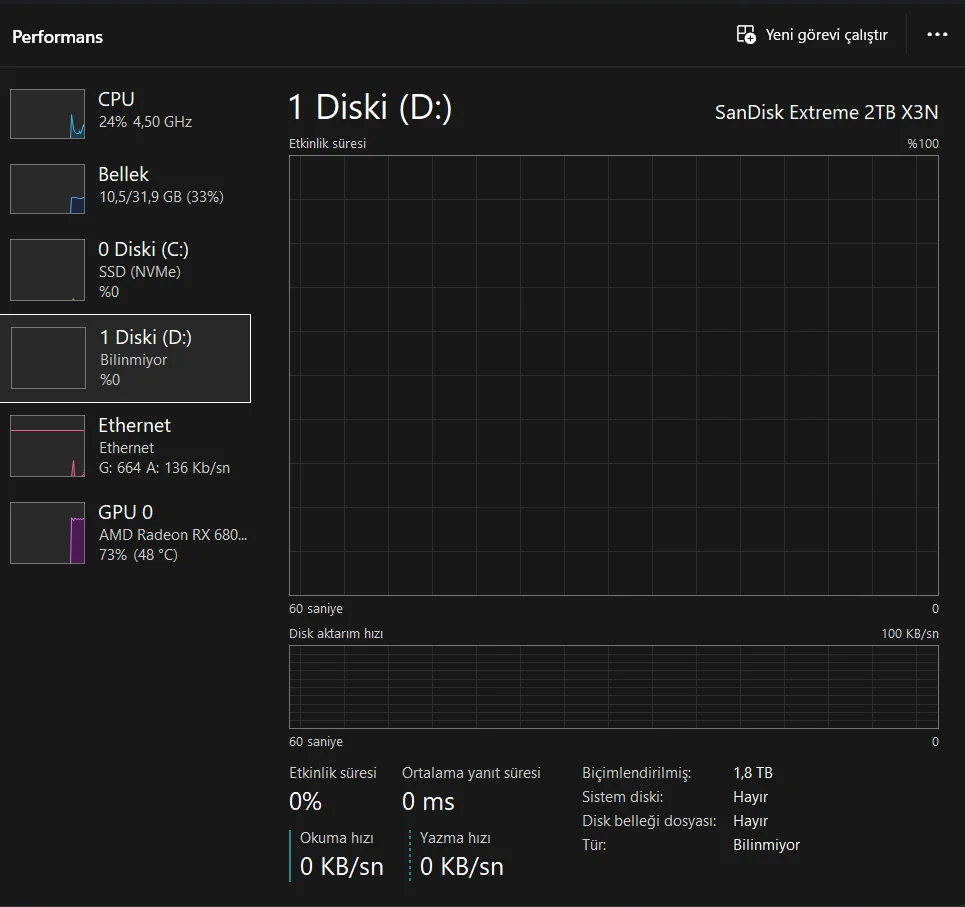Click the Ethernet mini graph thumbnail

(47, 446)
